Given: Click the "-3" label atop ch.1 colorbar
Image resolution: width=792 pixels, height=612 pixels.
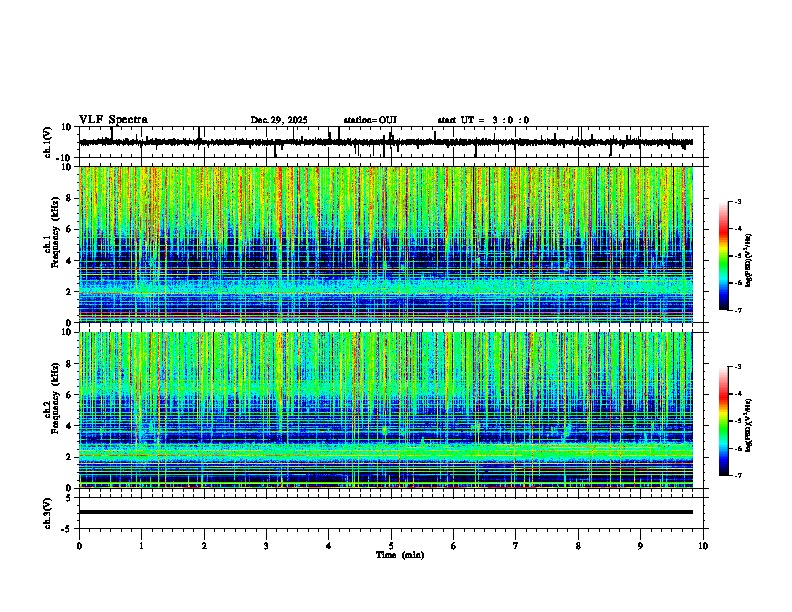Looking at the screenshot, I should [738, 202].
